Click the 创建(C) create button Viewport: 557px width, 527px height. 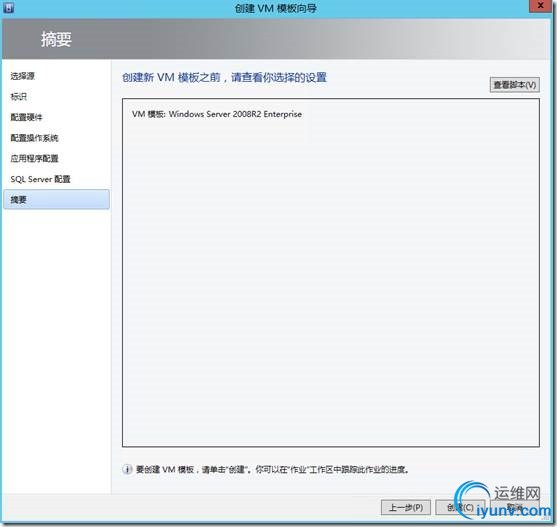click(460, 507)
